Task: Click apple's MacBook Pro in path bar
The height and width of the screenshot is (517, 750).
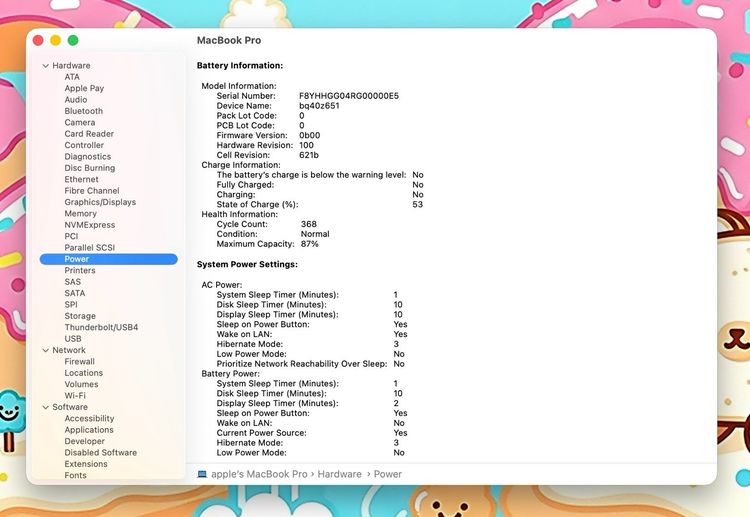Action: coord(259,474)
